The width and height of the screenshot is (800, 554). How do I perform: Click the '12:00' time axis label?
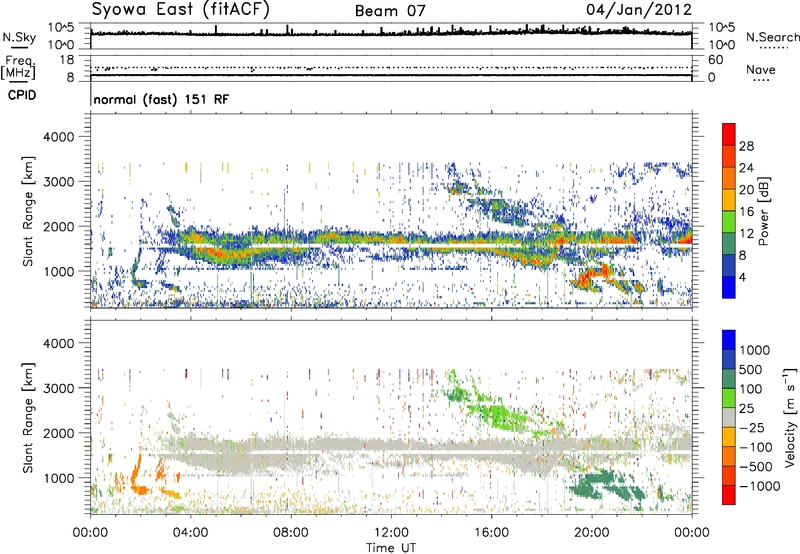(x=391, y=533)
